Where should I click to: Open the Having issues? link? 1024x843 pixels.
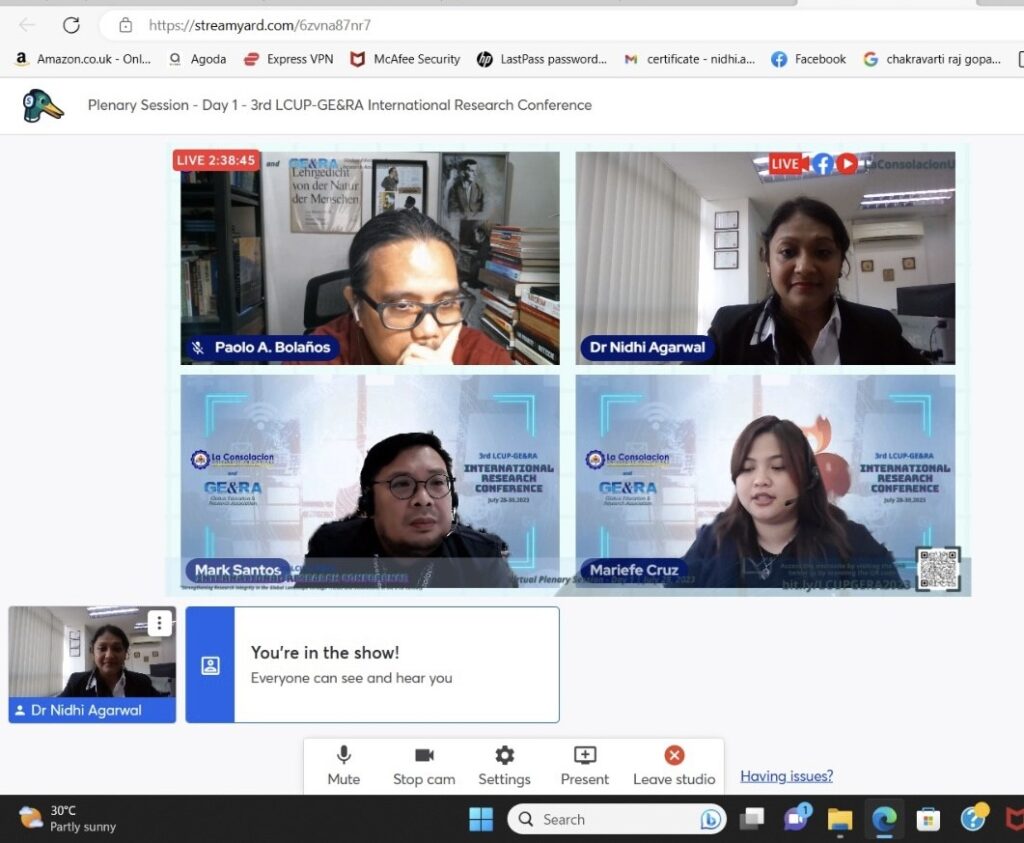pyautogui.click(x=786, y=776)
